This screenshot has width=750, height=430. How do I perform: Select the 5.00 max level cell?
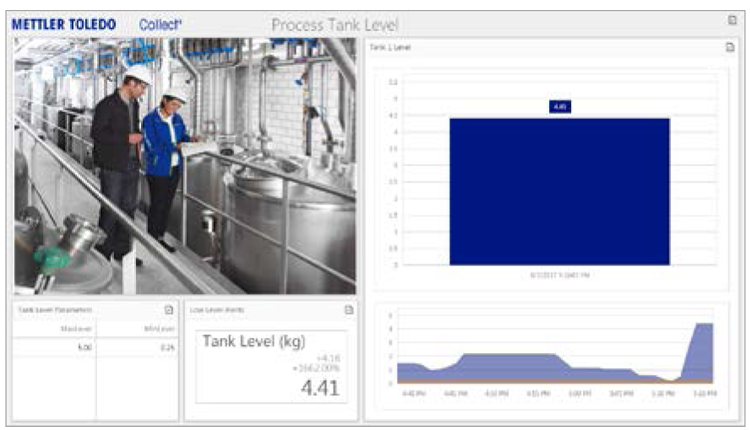(x=86, y=346)
